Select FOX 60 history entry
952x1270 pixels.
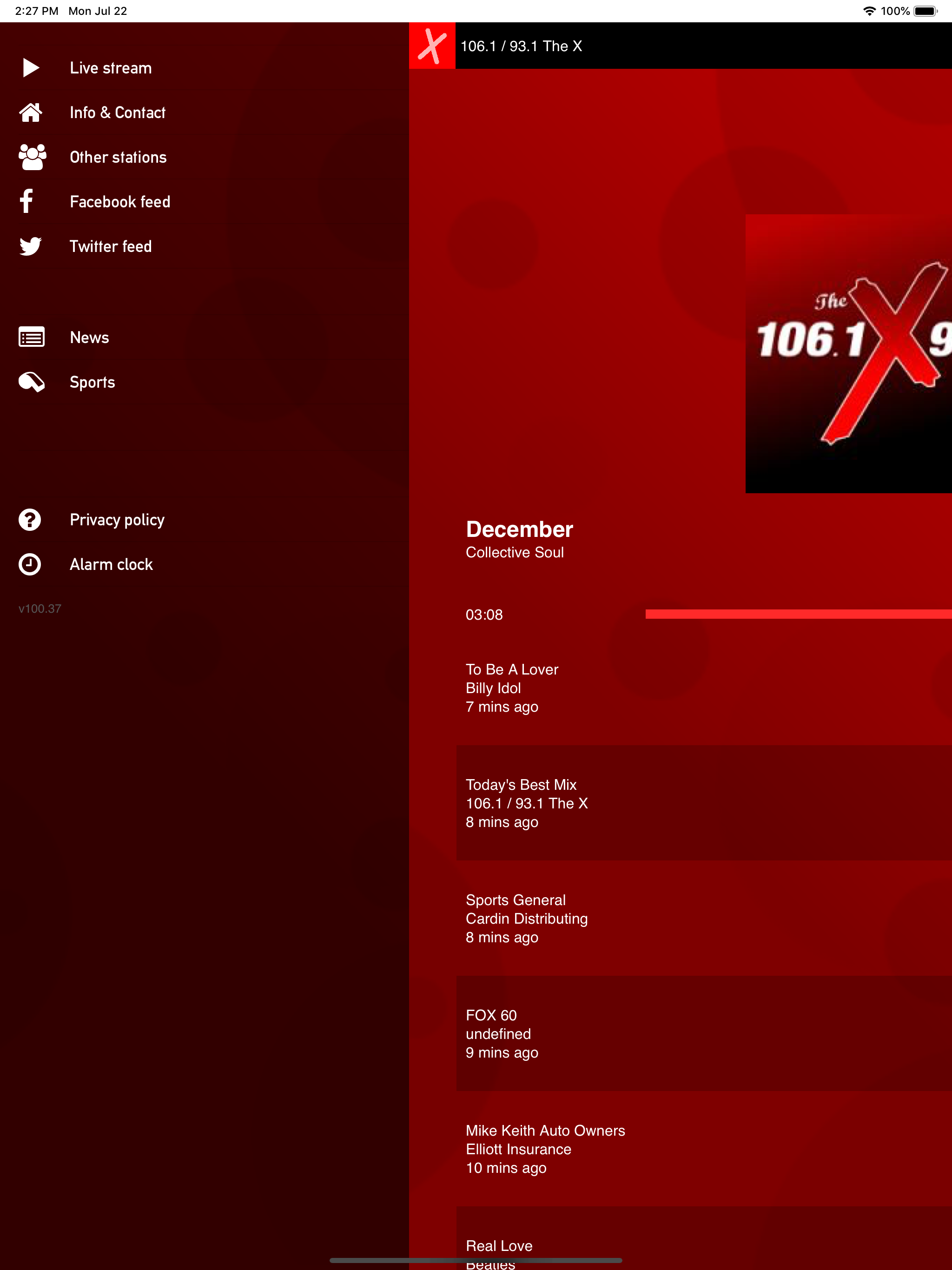point(704,1033)
